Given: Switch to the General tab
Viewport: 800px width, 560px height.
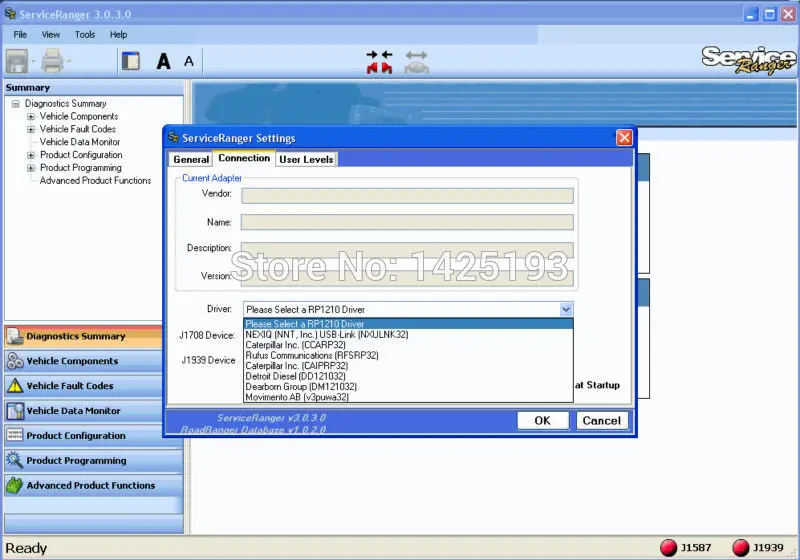Looking at the screenshot, I should tap(191, 159).
